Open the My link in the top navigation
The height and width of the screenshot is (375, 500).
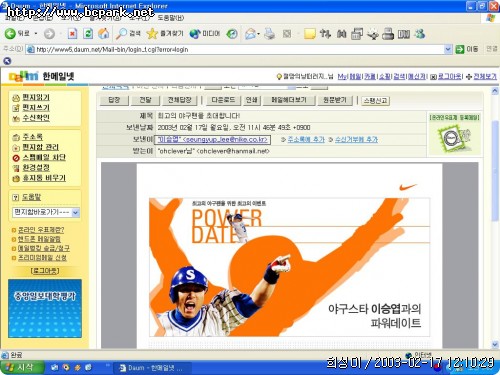(342, 77)
